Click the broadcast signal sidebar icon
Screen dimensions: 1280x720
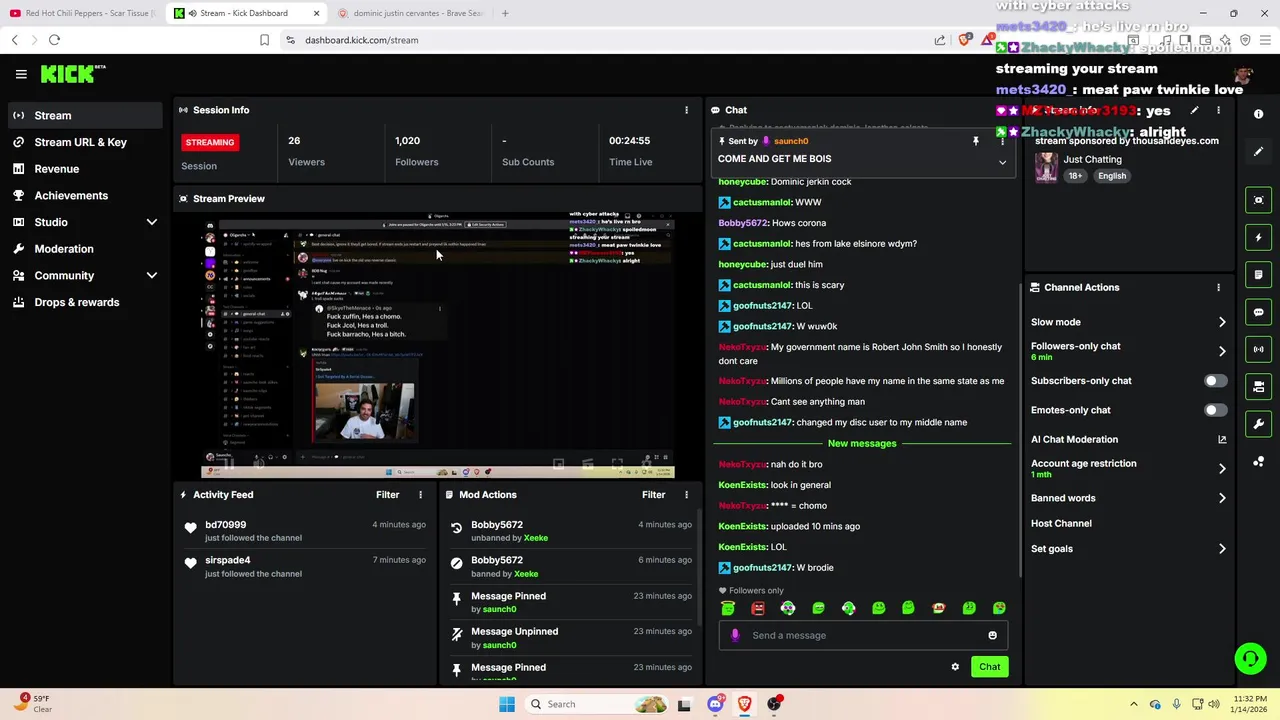tap(1259, 349)
